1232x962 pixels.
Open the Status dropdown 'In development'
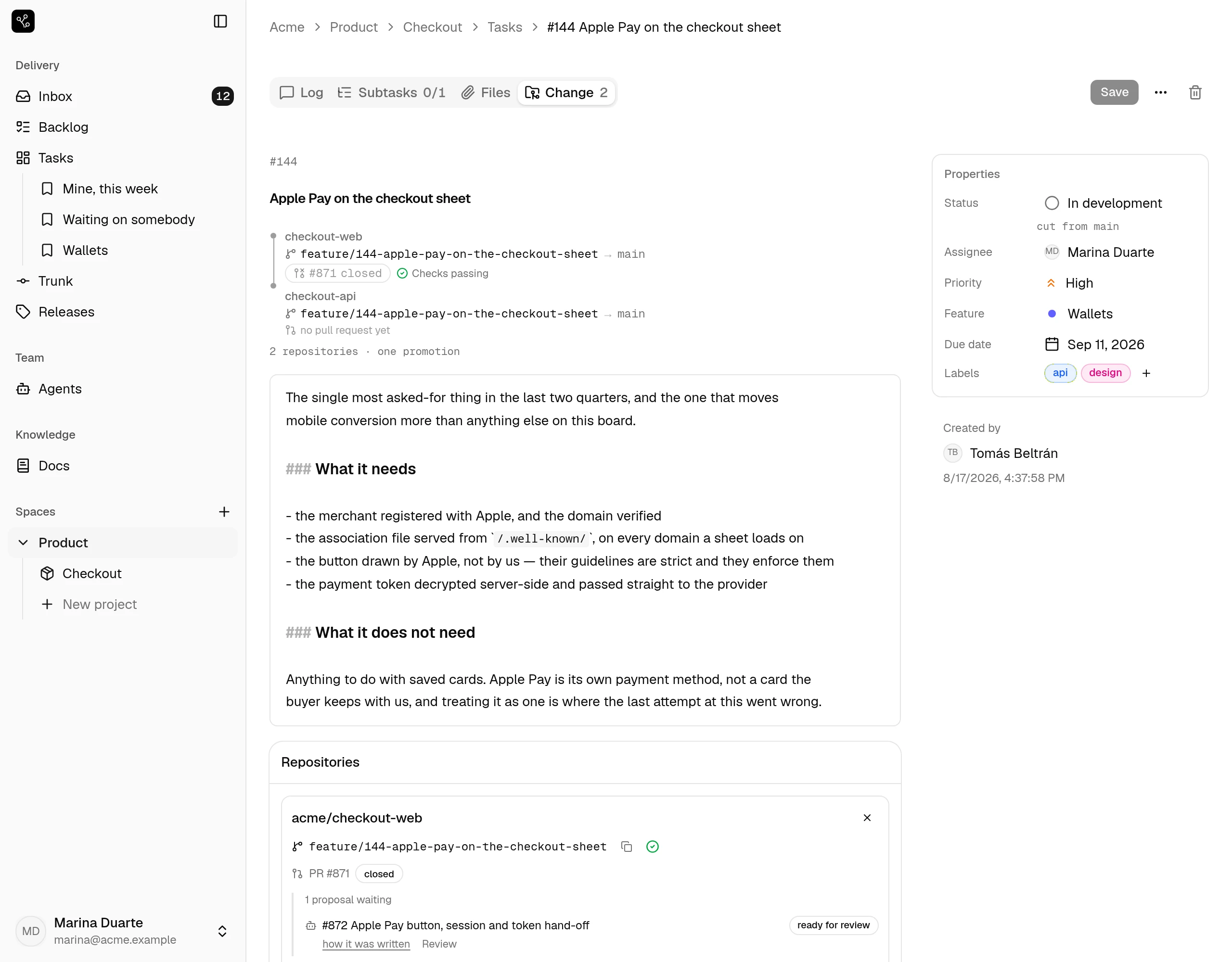1104,203
